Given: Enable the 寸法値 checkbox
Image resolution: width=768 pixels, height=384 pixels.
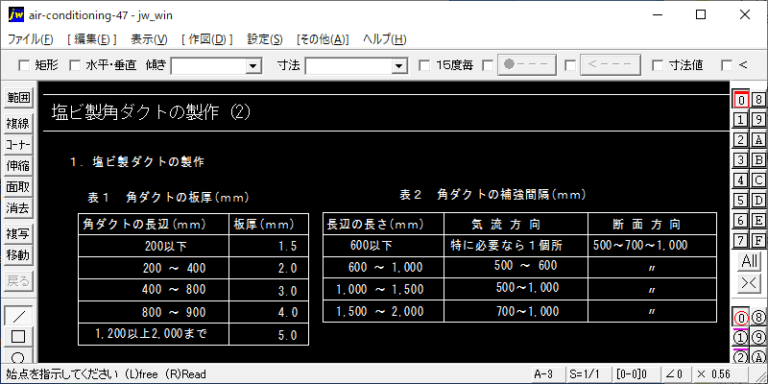Looking at the screenshot, I should tap(658, 65).
